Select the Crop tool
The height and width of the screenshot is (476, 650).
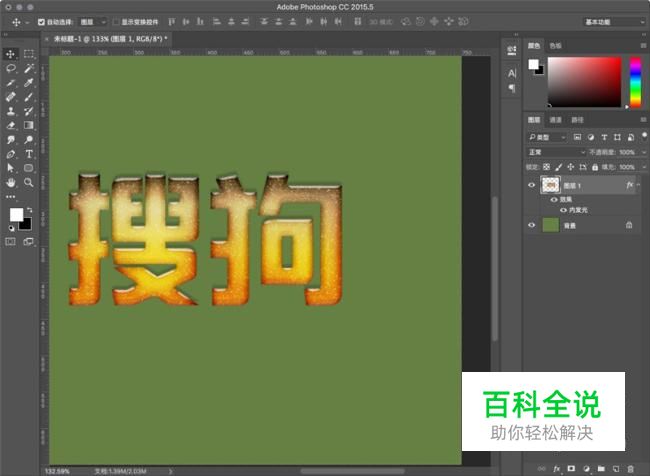point(10,83)
